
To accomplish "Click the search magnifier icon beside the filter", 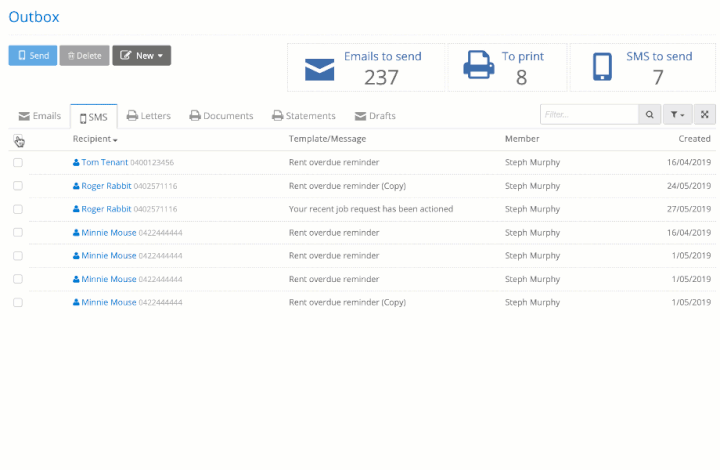I will click(649, 115).
